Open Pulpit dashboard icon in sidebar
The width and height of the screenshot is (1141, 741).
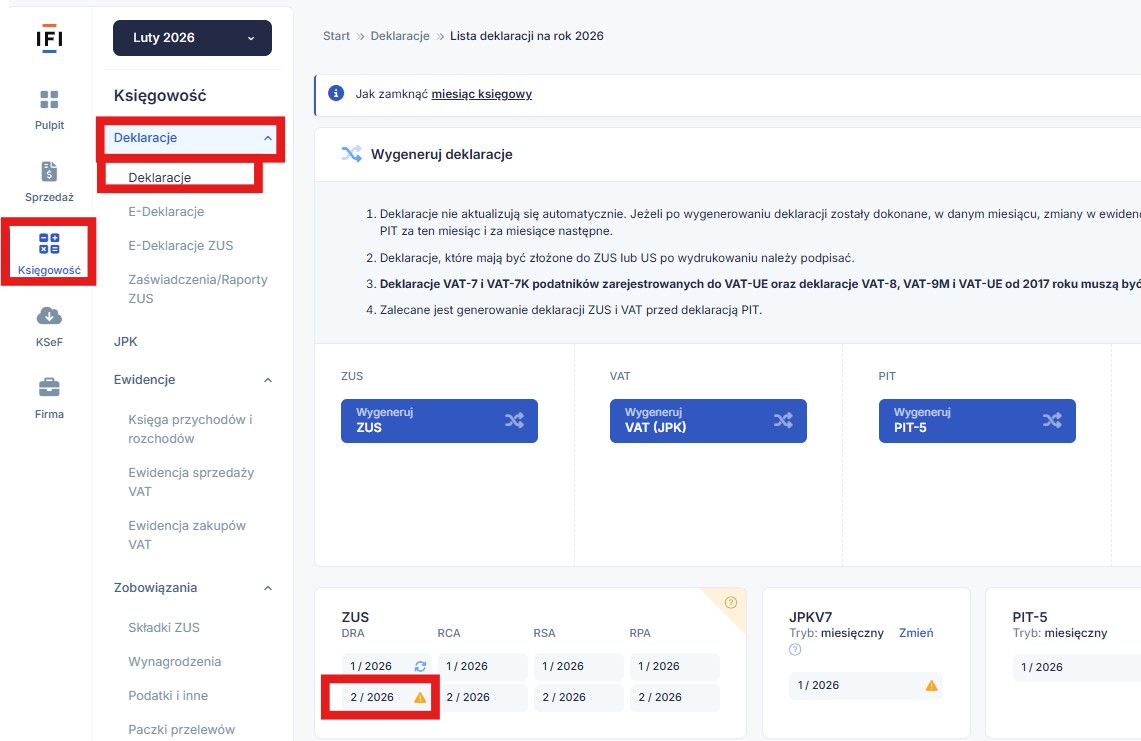[x=49, y=100]
